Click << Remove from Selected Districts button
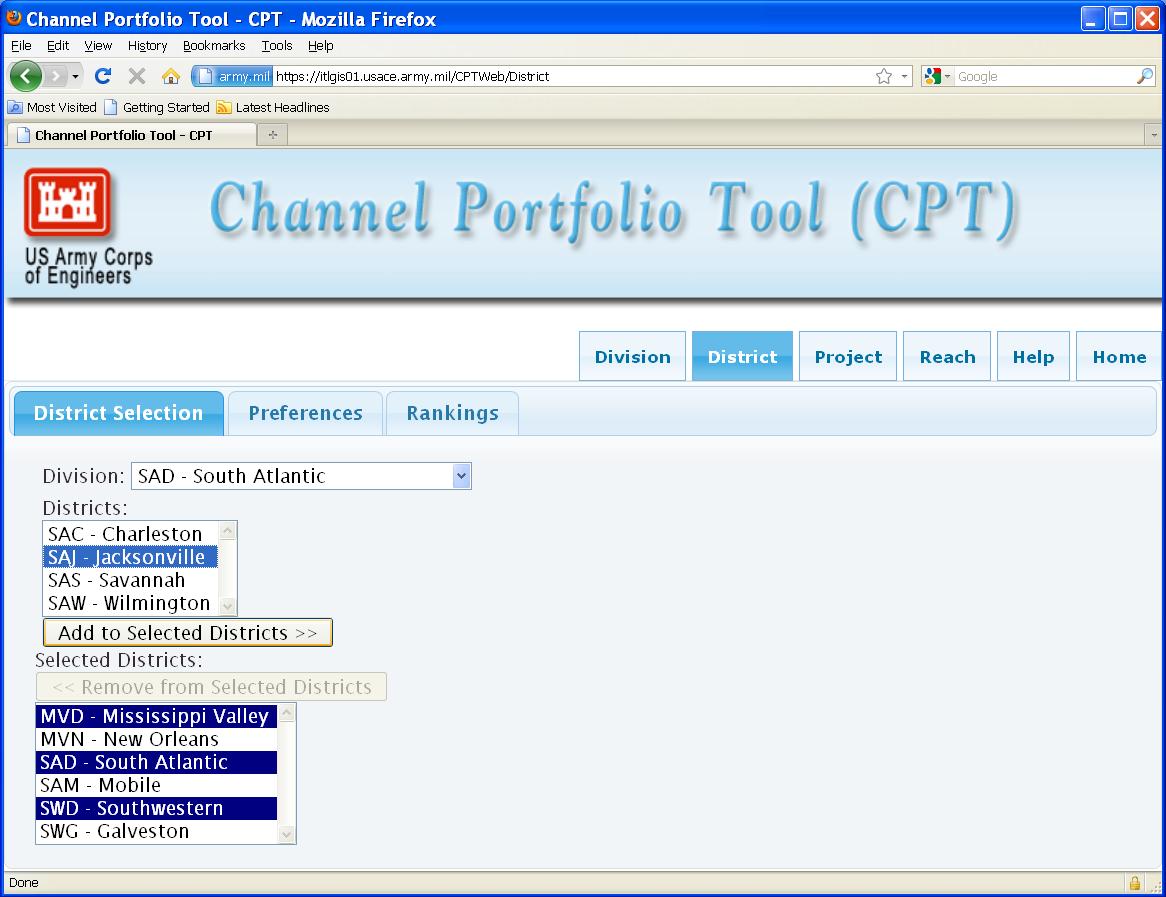 [x=211, y=687]
